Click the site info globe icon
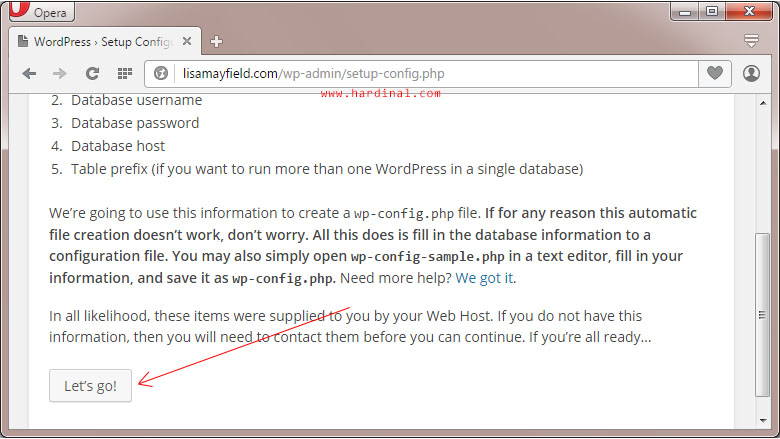Image resolution: width=780 pixels, height=439 pixels. pyautogui.click(x=161, y=74)
